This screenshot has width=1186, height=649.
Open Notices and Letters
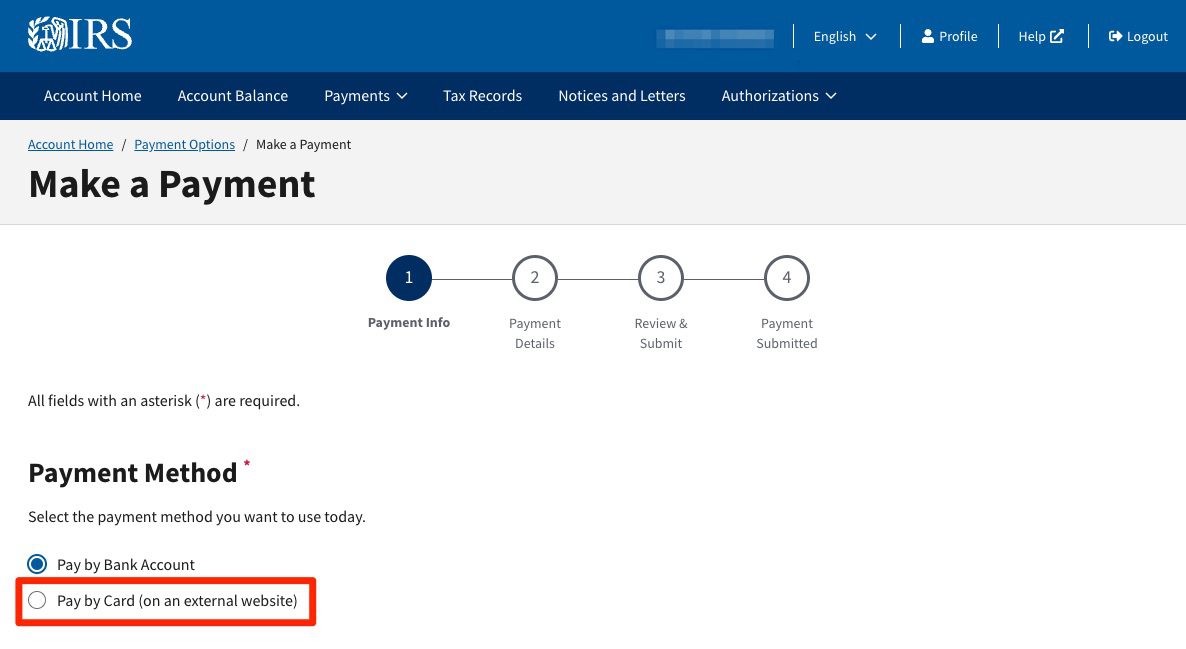tap(621, 95)
